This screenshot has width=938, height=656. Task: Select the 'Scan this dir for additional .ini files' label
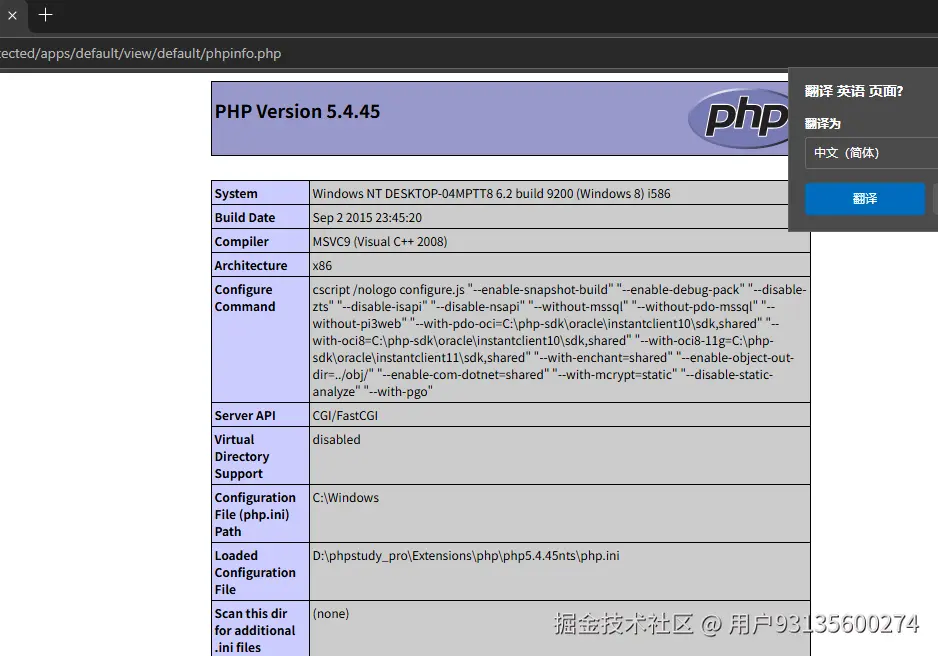click(255, 630)
